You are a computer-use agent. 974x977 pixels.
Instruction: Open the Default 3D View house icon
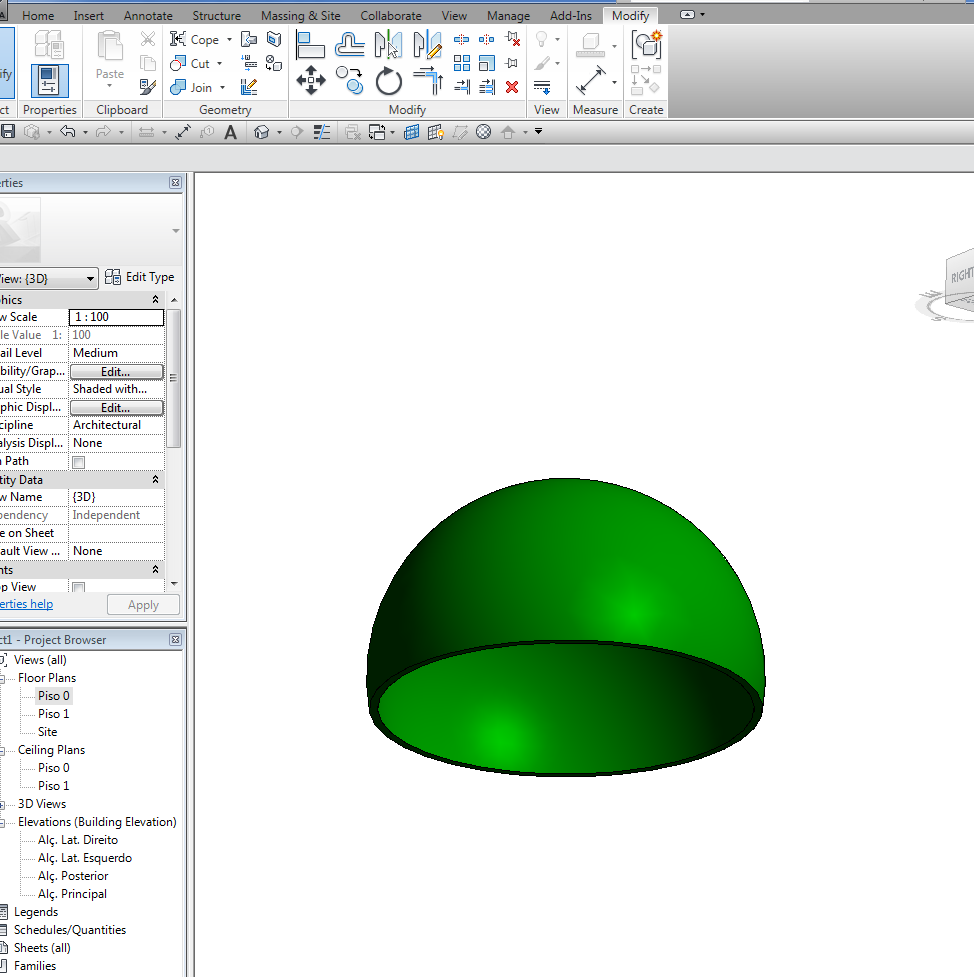click(262, 132)
